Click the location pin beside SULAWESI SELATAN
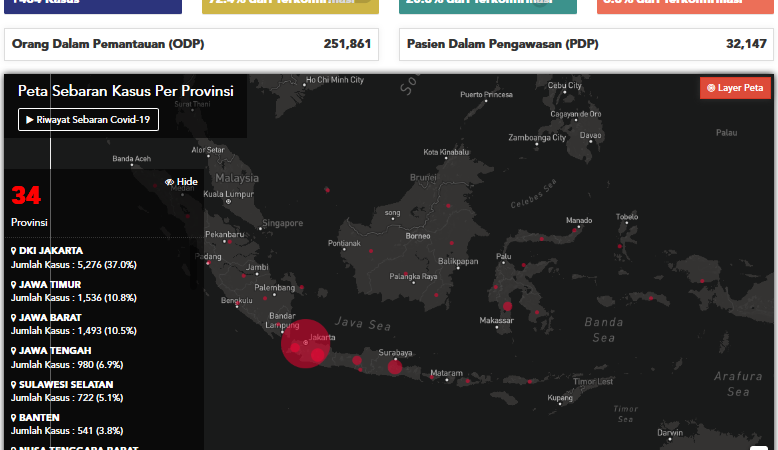This screenshot has width=778, height=450. click(13, 385)
